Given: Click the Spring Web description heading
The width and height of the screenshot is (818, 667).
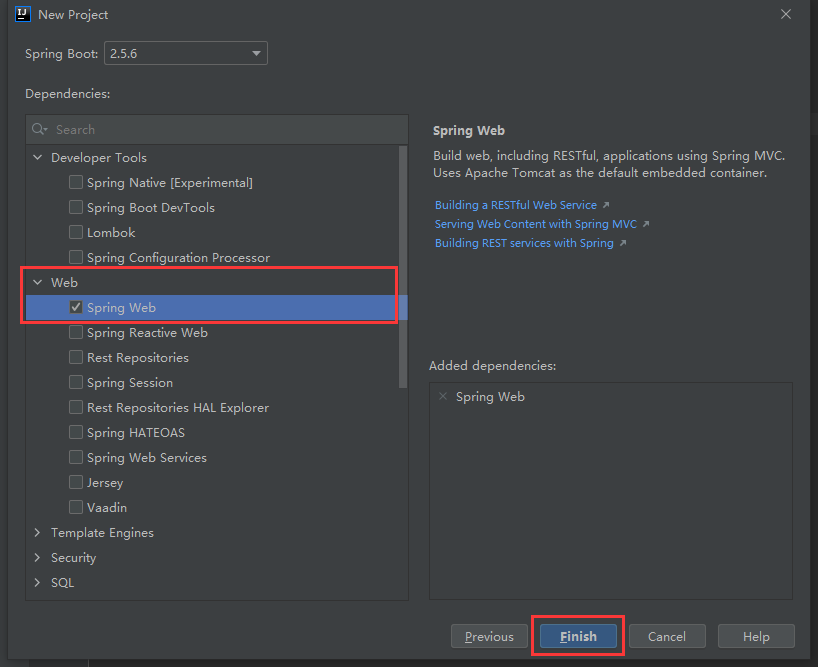Looking at the screenshot, I should click(468, 130).
